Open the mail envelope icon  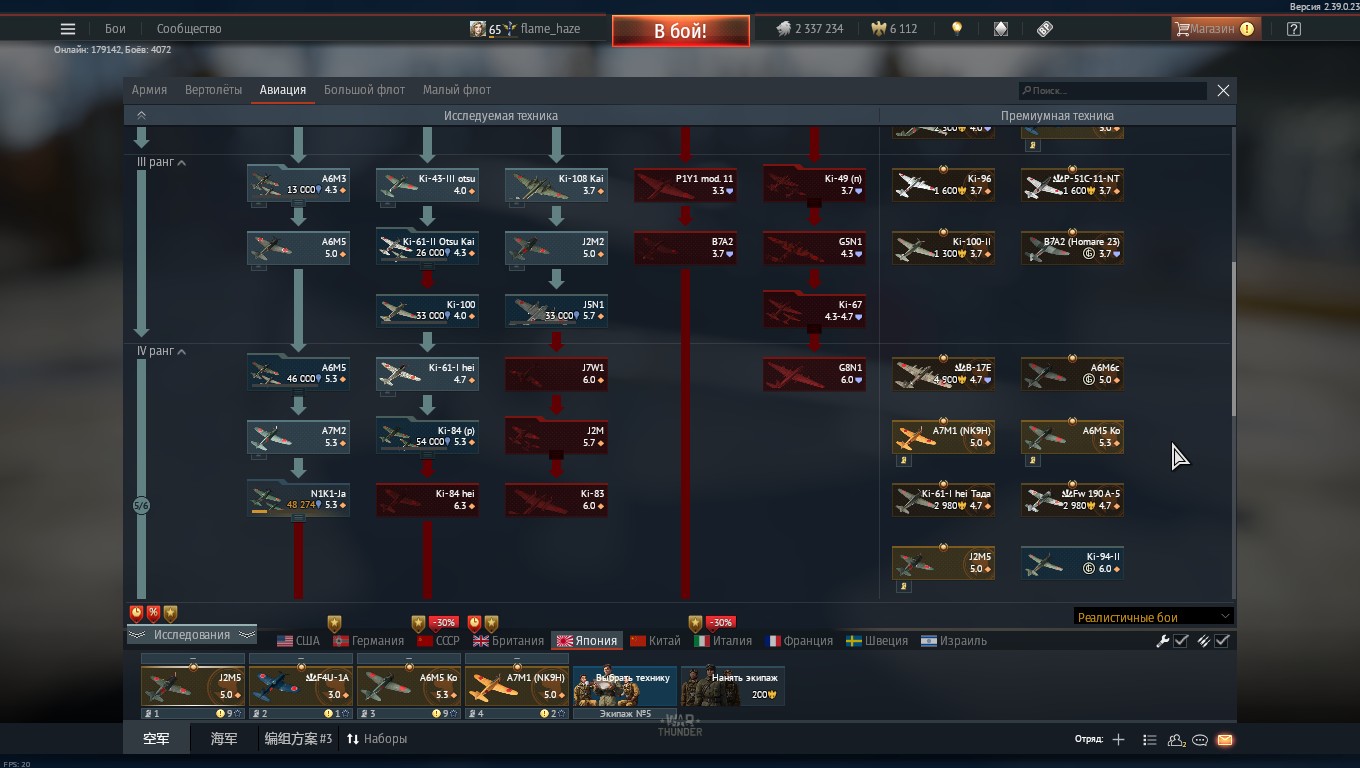tap(1225, 740)
